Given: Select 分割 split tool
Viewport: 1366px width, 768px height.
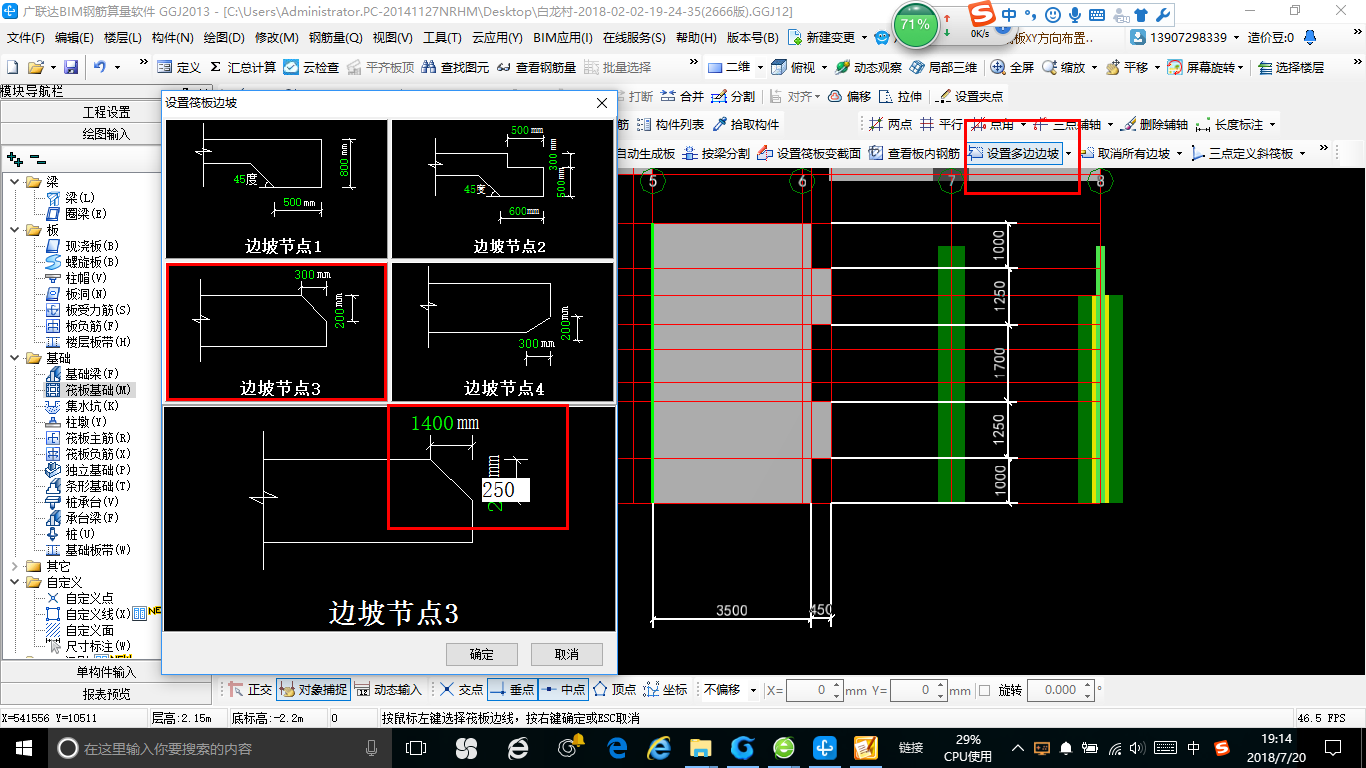Looking at the screenshot, I should point(733,96).
